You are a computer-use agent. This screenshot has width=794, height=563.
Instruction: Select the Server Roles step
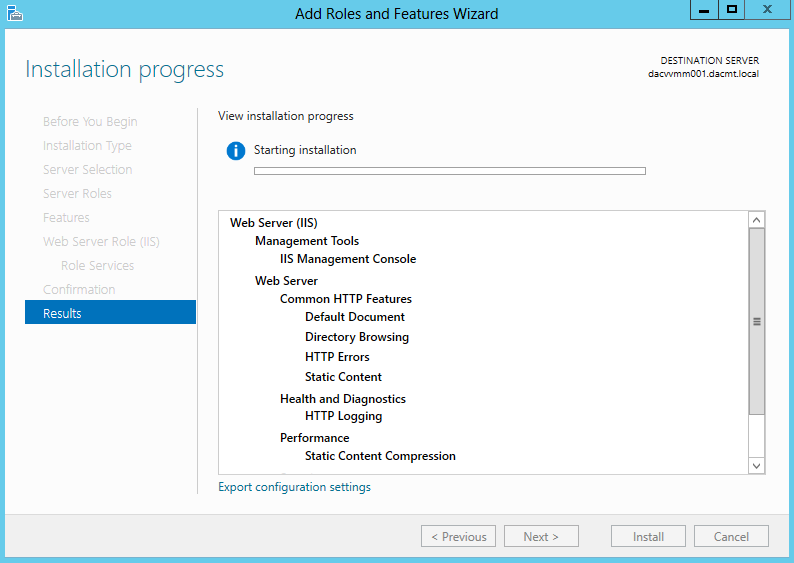77,193
